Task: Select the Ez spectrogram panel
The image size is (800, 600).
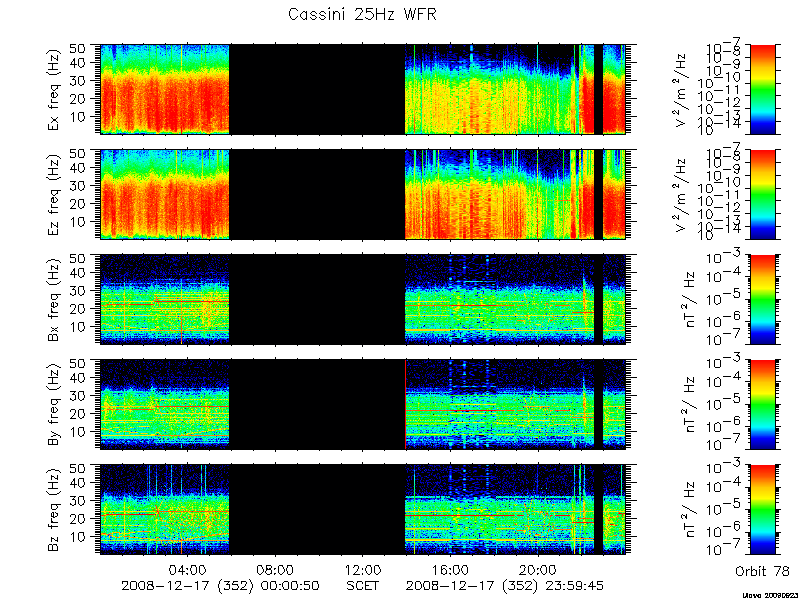Action: pyautogui.click(x=363, y=194)
